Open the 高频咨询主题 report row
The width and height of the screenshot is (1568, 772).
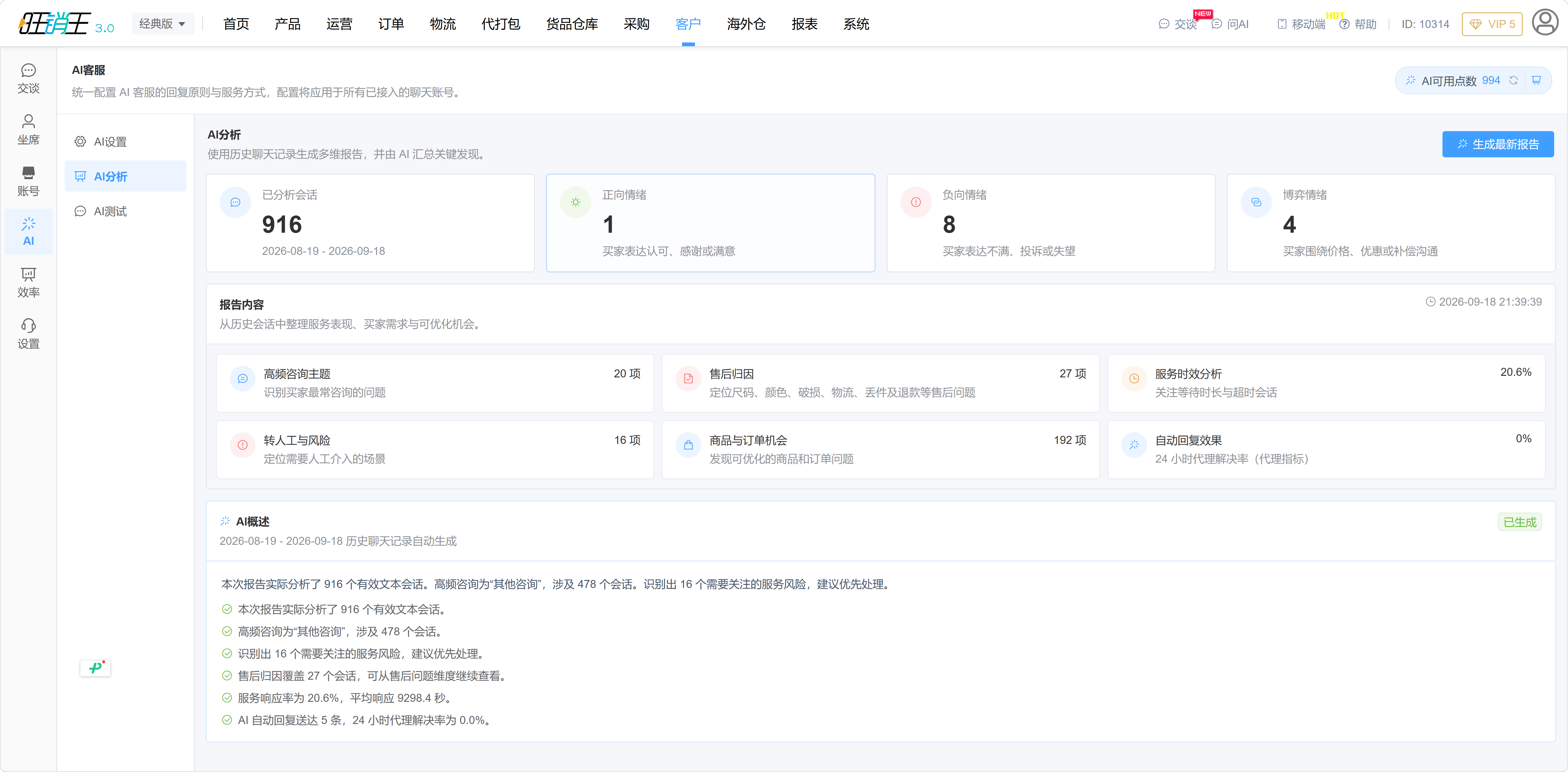pos(435,383)
